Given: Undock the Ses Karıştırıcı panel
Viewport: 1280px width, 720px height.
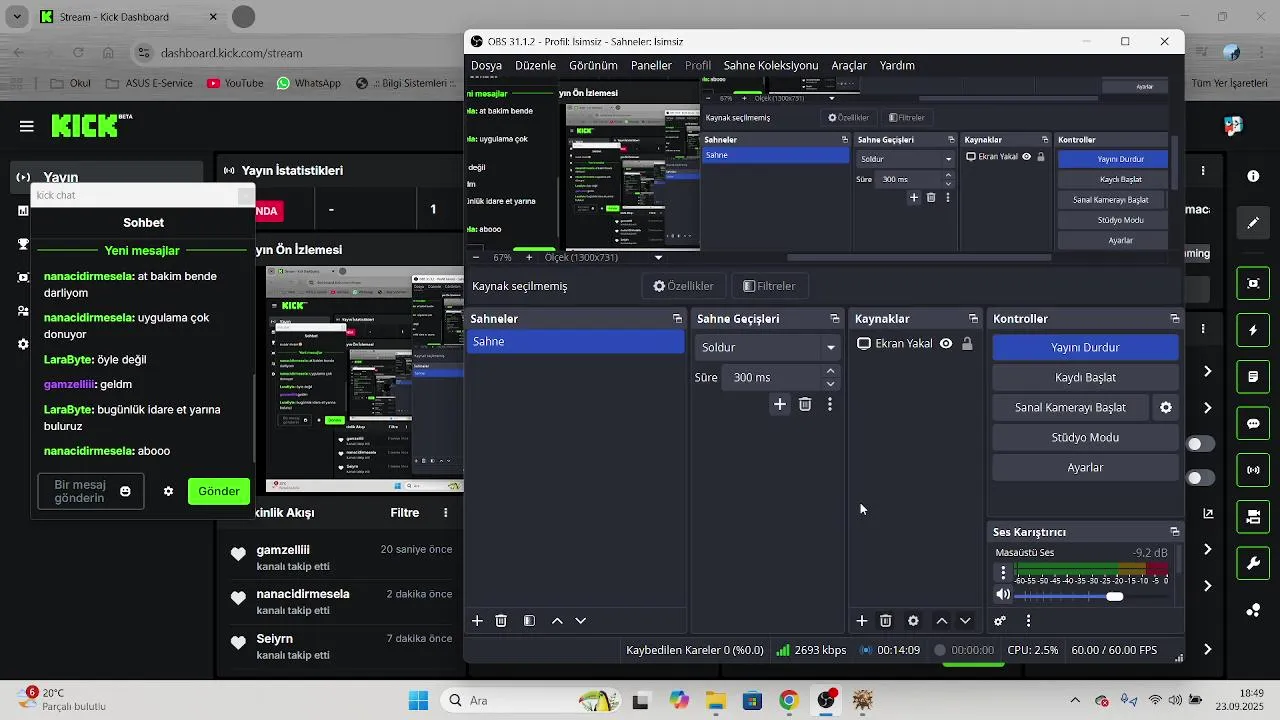Looking at the screenshot, I should point(1175,532).
